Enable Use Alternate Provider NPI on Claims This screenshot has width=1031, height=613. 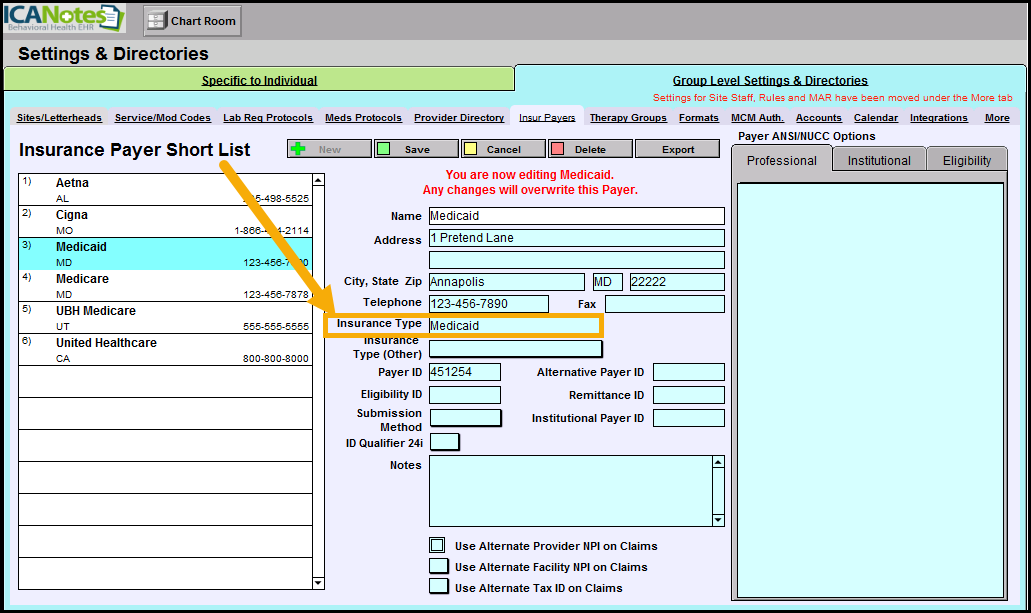[x=437, y=545]
